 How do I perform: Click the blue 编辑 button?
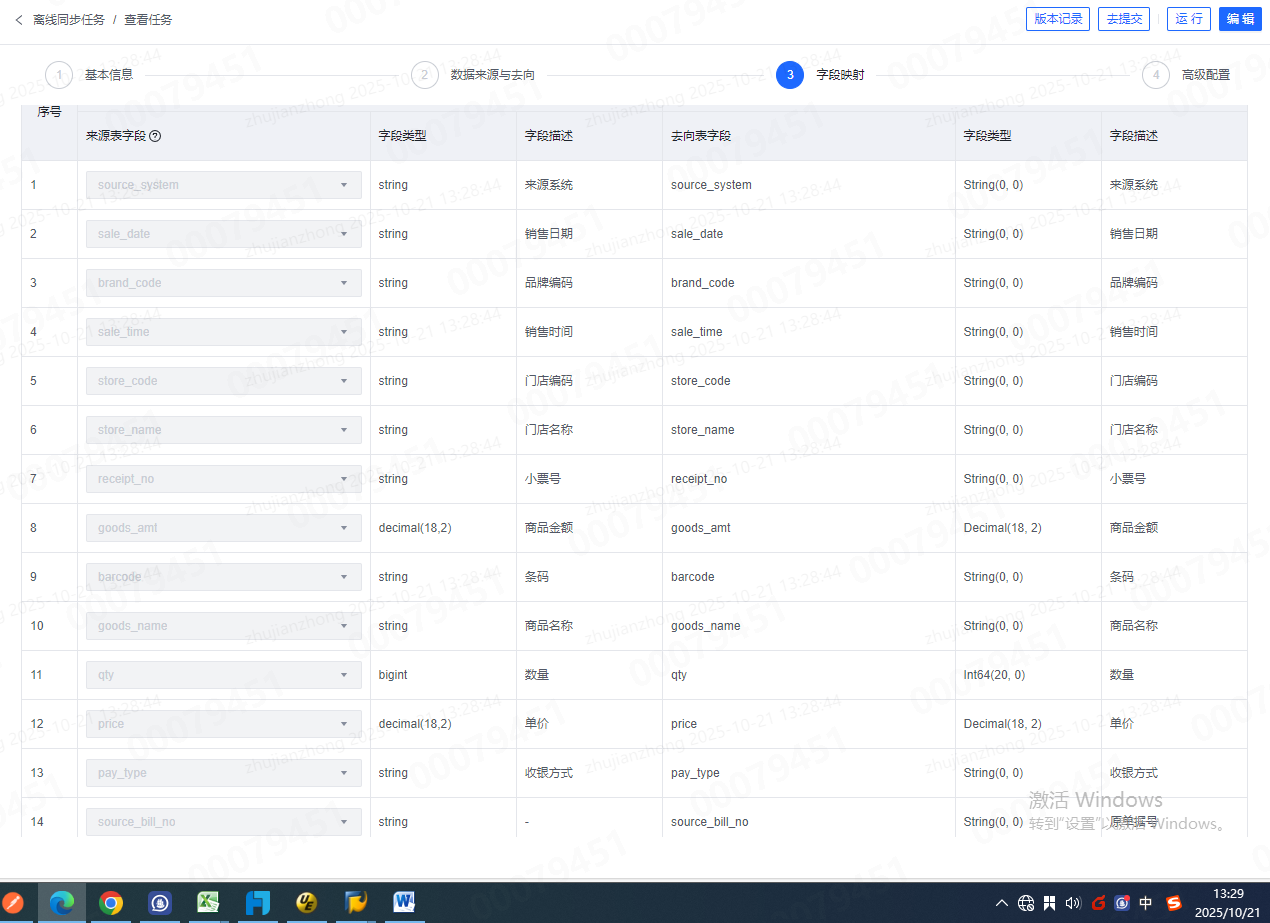(x=1240, y=19)
